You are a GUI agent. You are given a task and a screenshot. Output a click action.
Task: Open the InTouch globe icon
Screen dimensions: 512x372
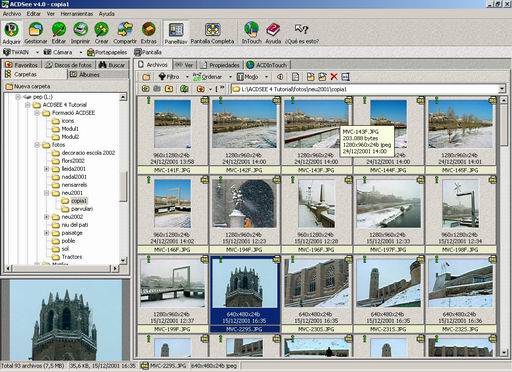pyautogui.click(x=251, y=33)
